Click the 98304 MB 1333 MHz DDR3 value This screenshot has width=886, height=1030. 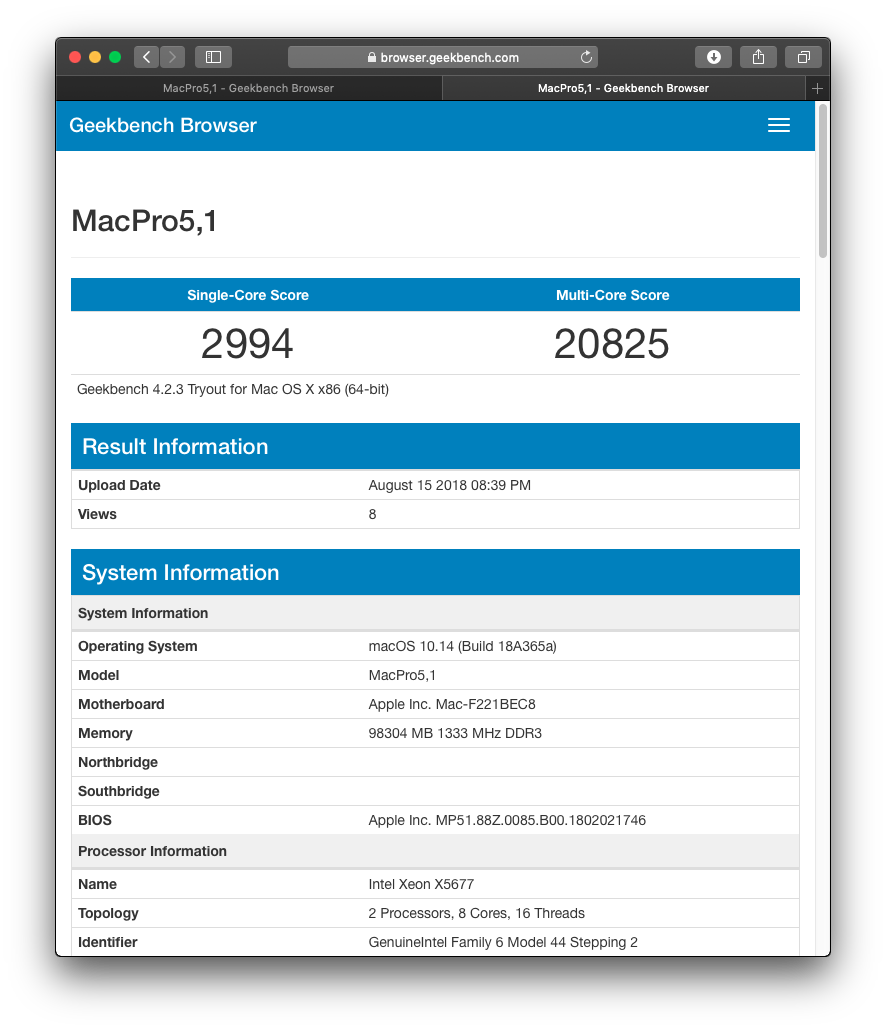[x=455, y=733]
